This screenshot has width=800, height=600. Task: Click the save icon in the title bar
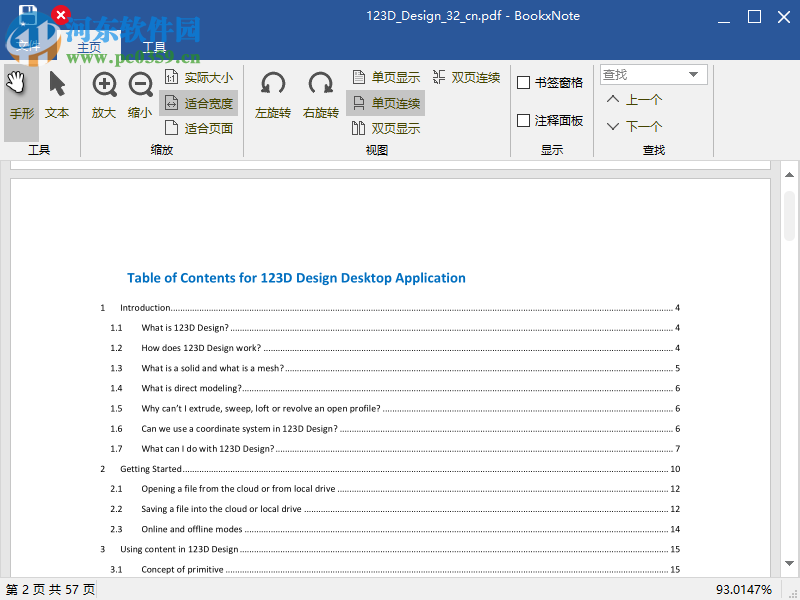29,16
